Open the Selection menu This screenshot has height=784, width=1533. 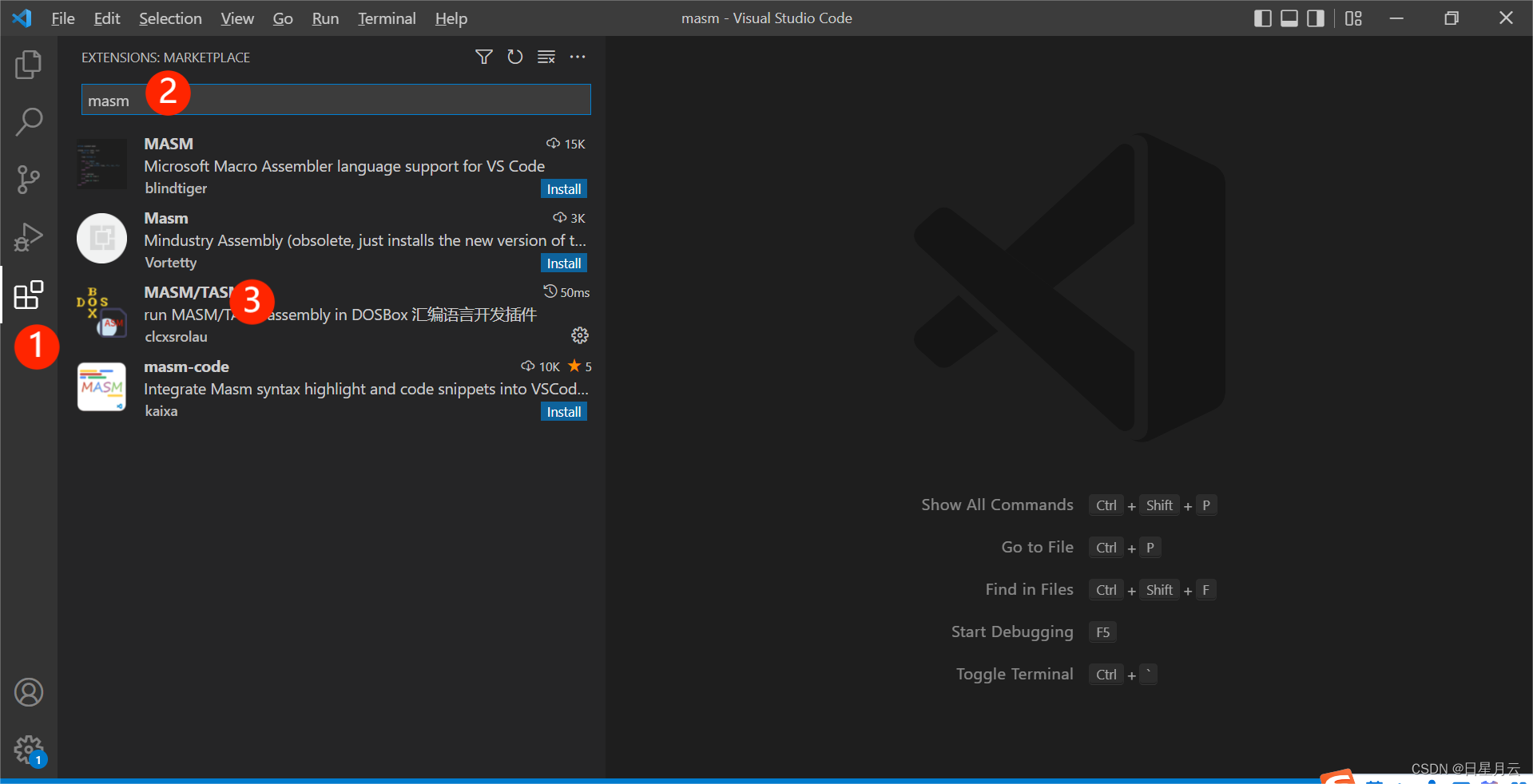pos(170,18)
